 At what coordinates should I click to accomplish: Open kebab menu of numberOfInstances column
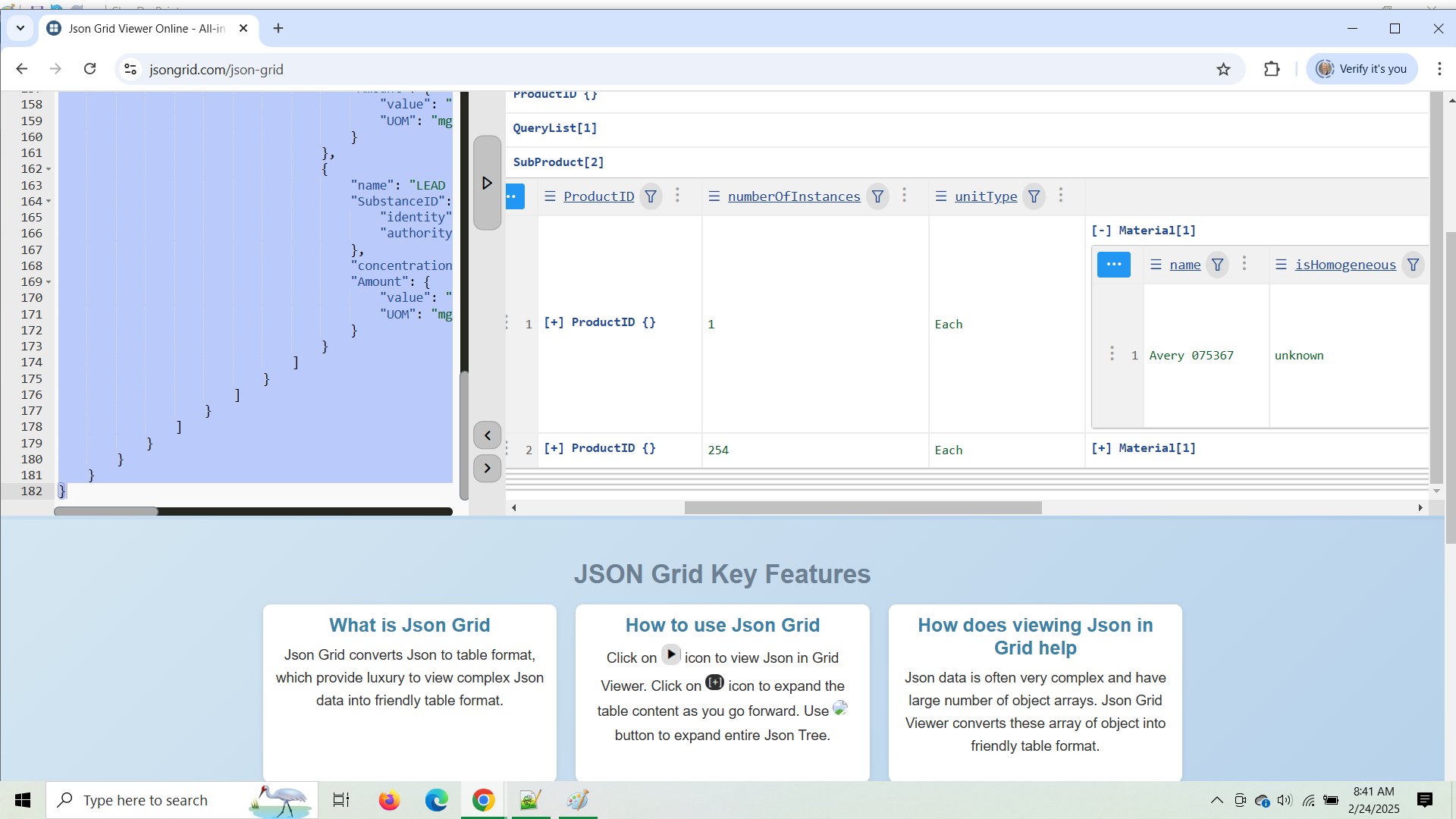tap(904, 196)
